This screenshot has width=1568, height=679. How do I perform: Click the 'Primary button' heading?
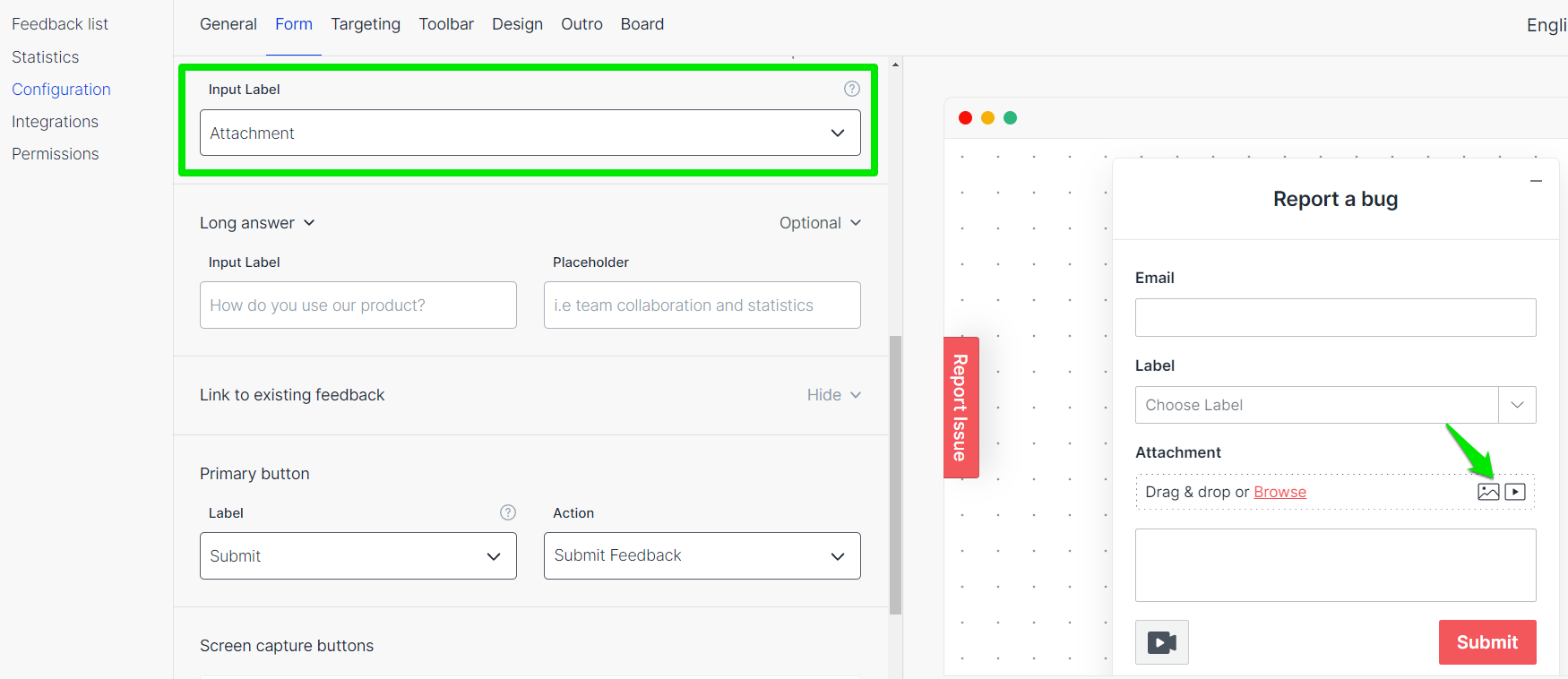click(254, 474)
